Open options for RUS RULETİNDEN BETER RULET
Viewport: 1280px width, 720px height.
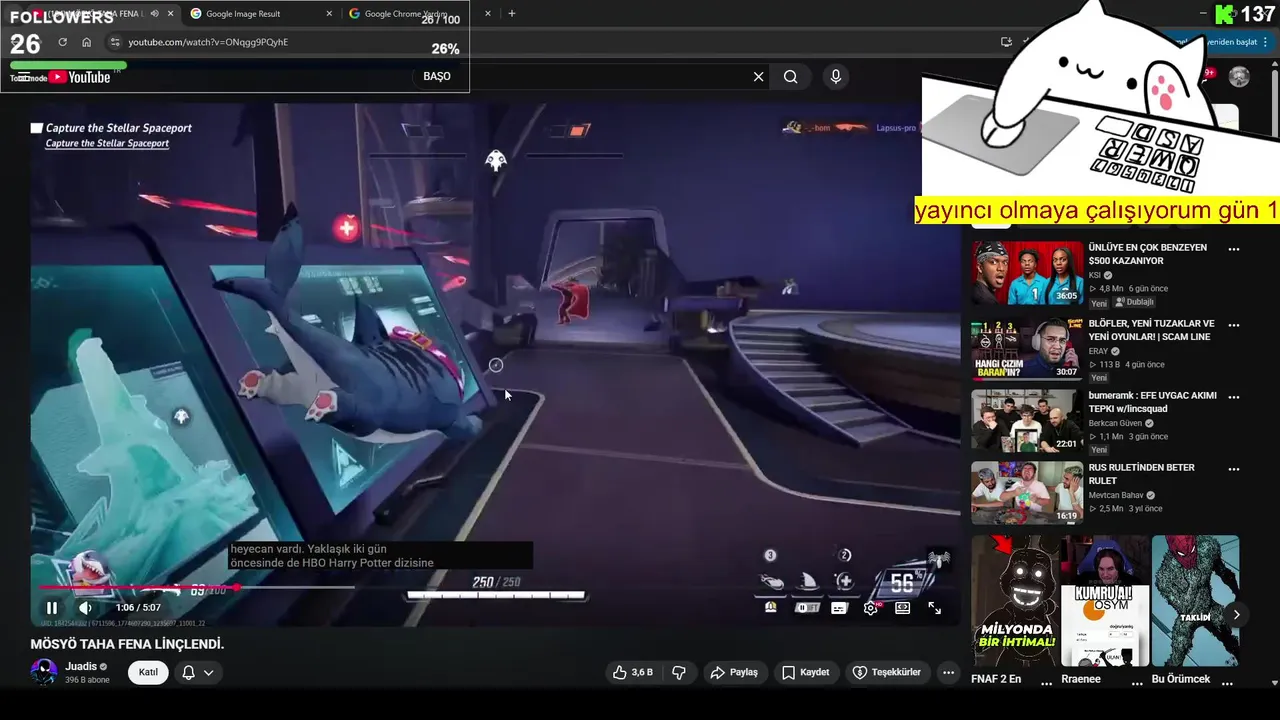pos(1234,469)
